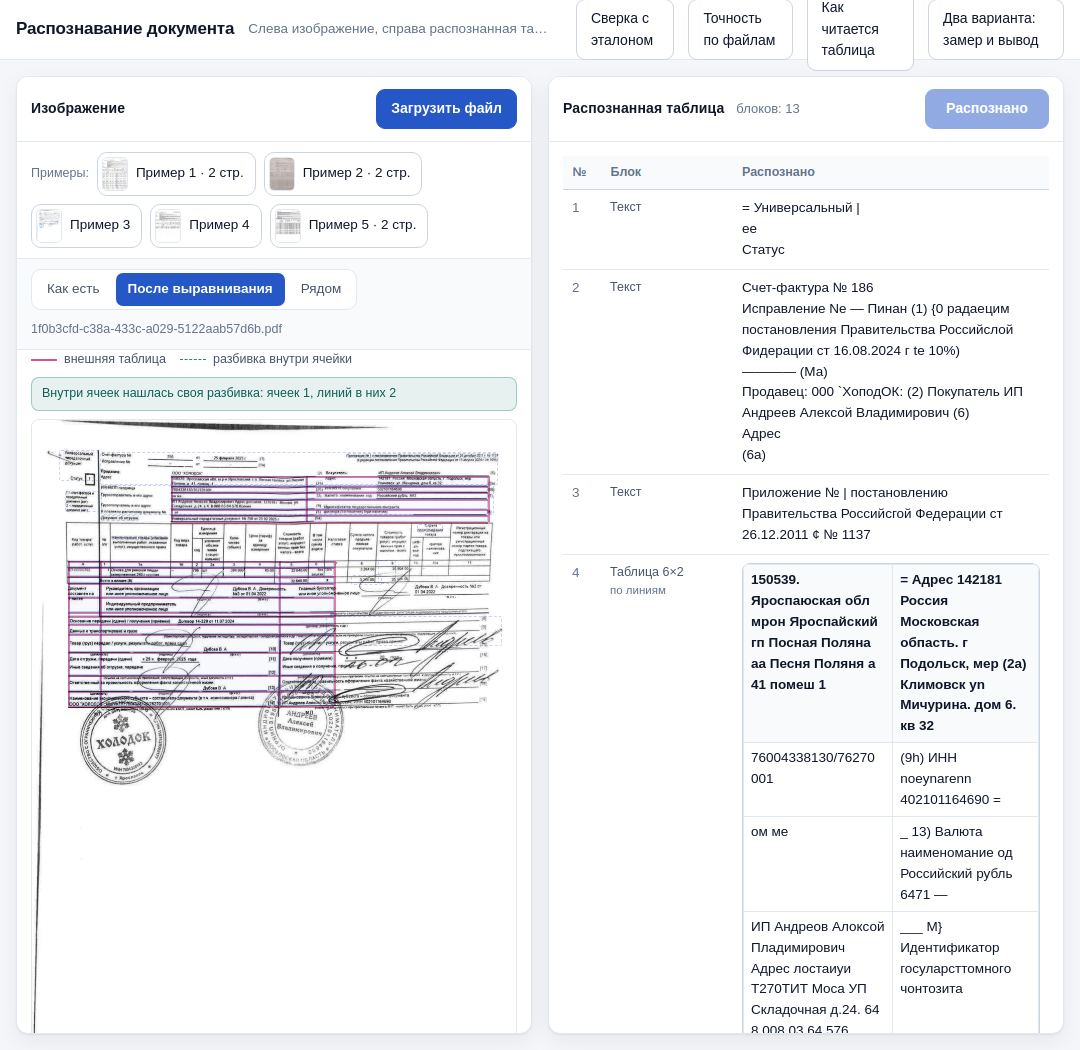
Task: Click the Пример 3 thumbnail image
Action: [x=49, y=226]
